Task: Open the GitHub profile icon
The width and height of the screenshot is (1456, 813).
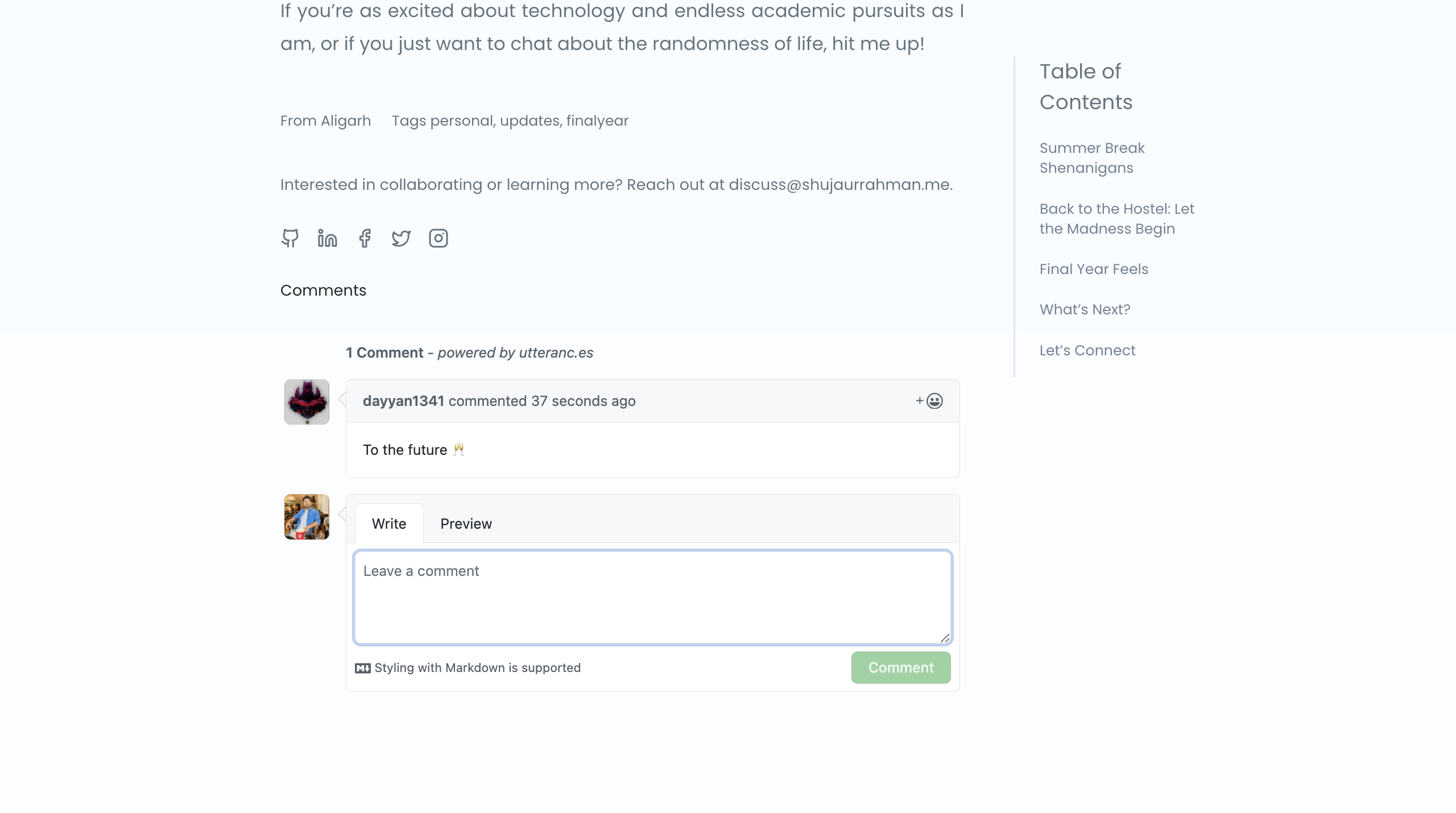Action: point(289,238)
